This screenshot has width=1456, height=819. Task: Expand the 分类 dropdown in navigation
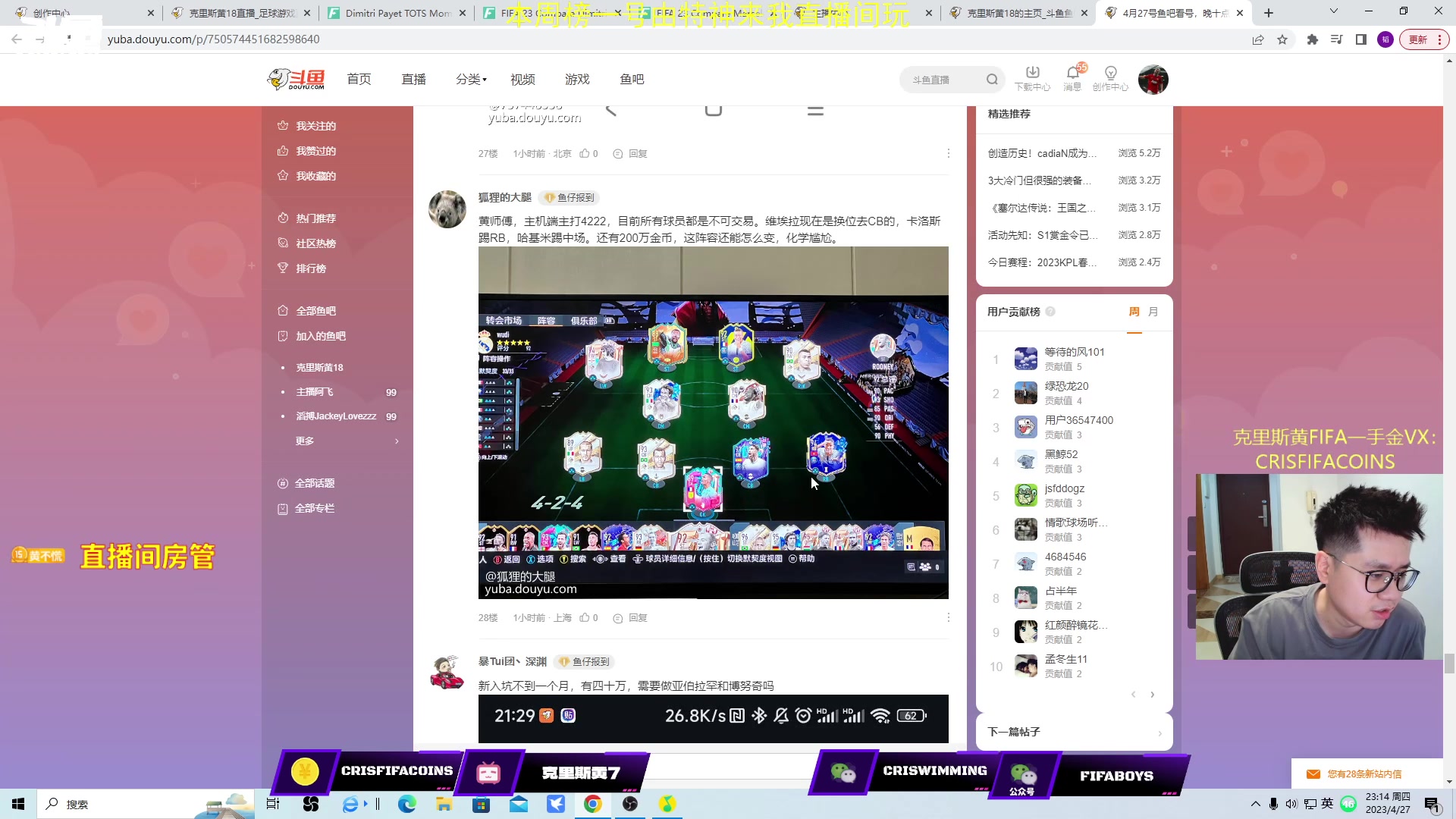tap(471, 80)
